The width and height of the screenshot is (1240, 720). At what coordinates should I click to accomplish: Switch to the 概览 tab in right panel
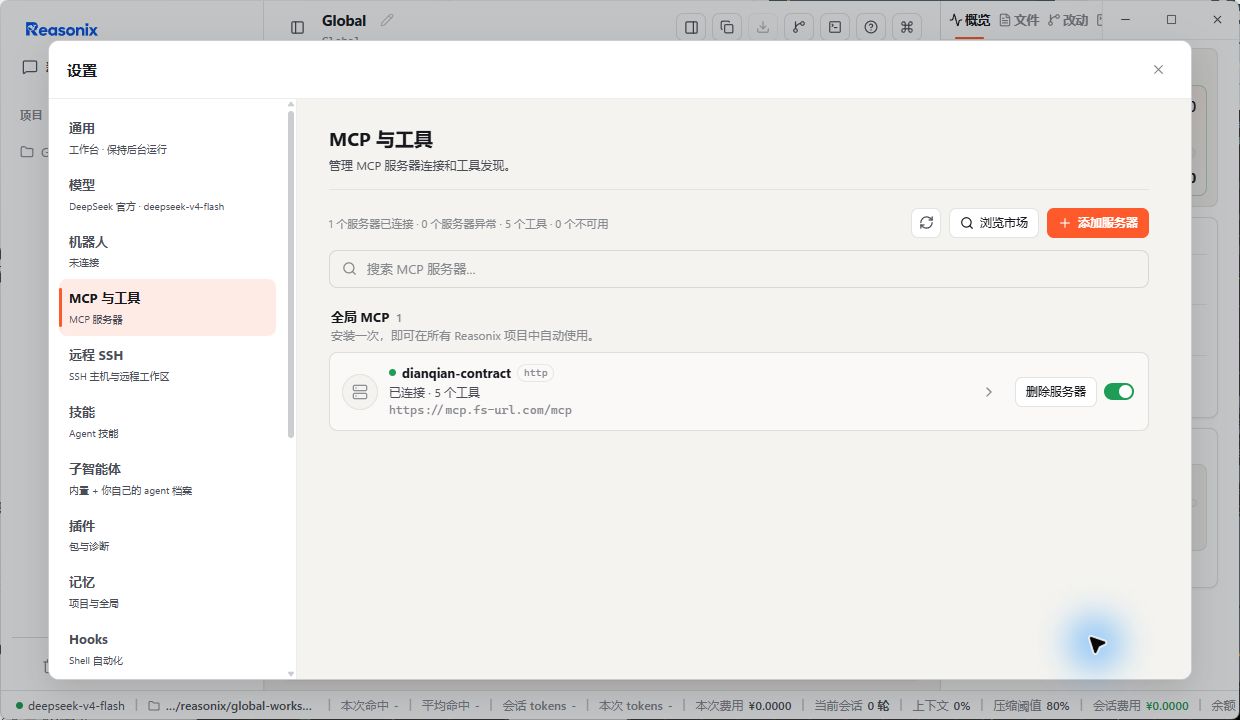pos(970,20)
